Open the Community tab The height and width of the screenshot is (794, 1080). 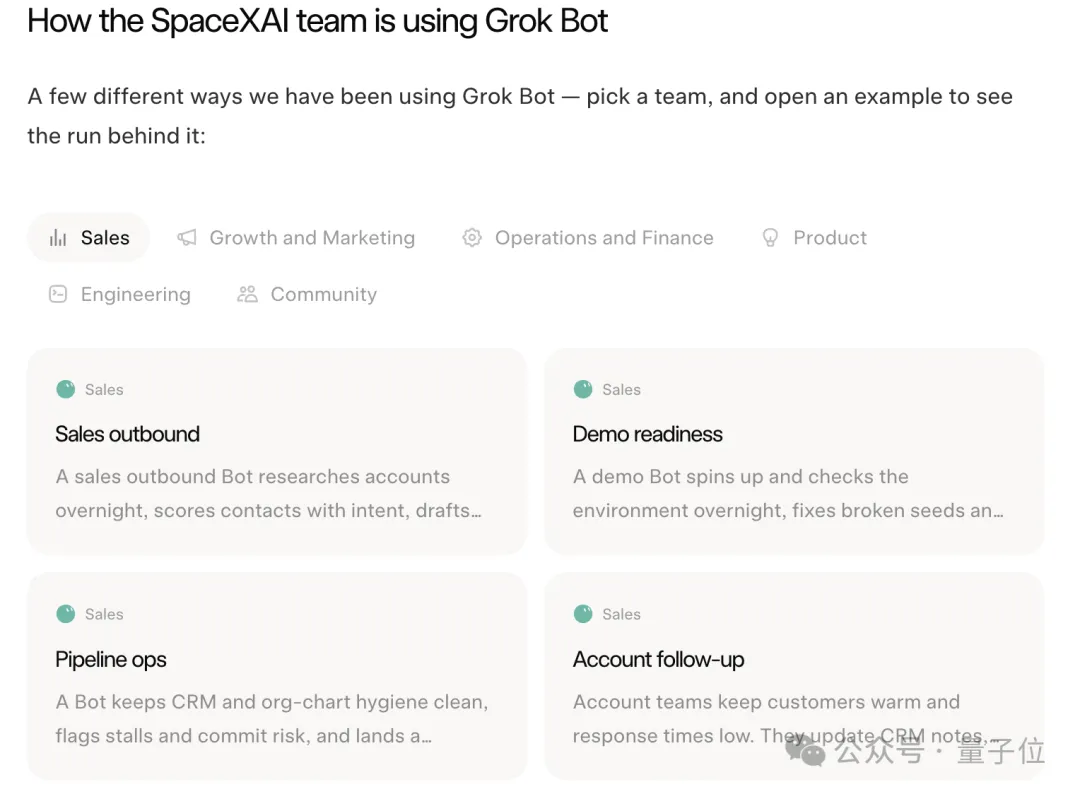point(324,295)
